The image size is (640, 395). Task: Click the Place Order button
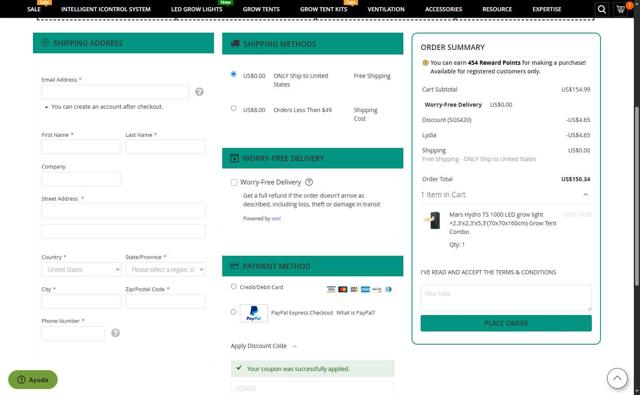click(x=506, y=323)
